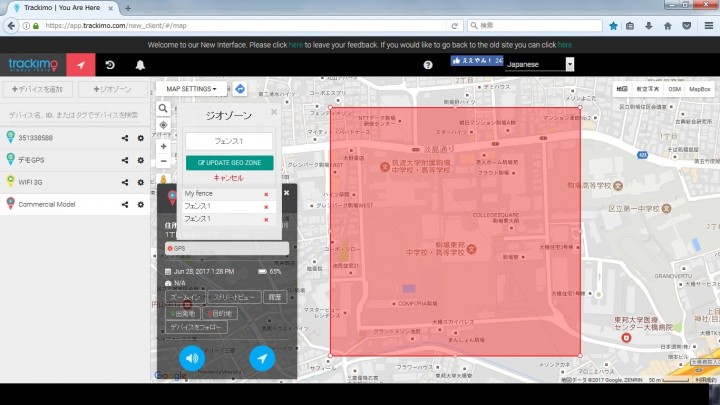Click the red キャンセル cancel link
The height and width of the screenshot is (405, 720).
tap(229, 177)
